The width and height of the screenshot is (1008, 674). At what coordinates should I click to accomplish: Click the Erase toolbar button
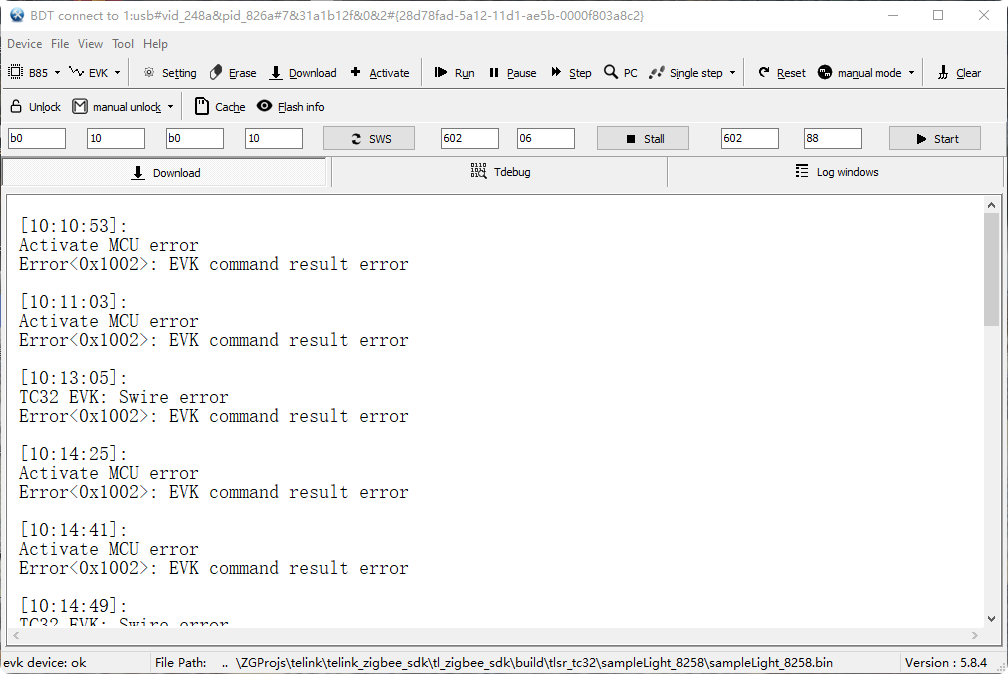coord(233,73)
